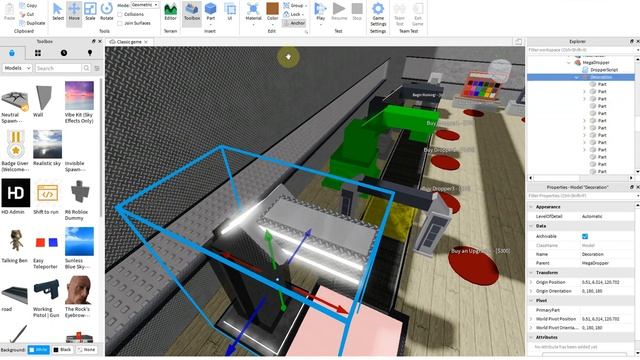Click the Resume test button
640x360 pixels.
point(339,12)
